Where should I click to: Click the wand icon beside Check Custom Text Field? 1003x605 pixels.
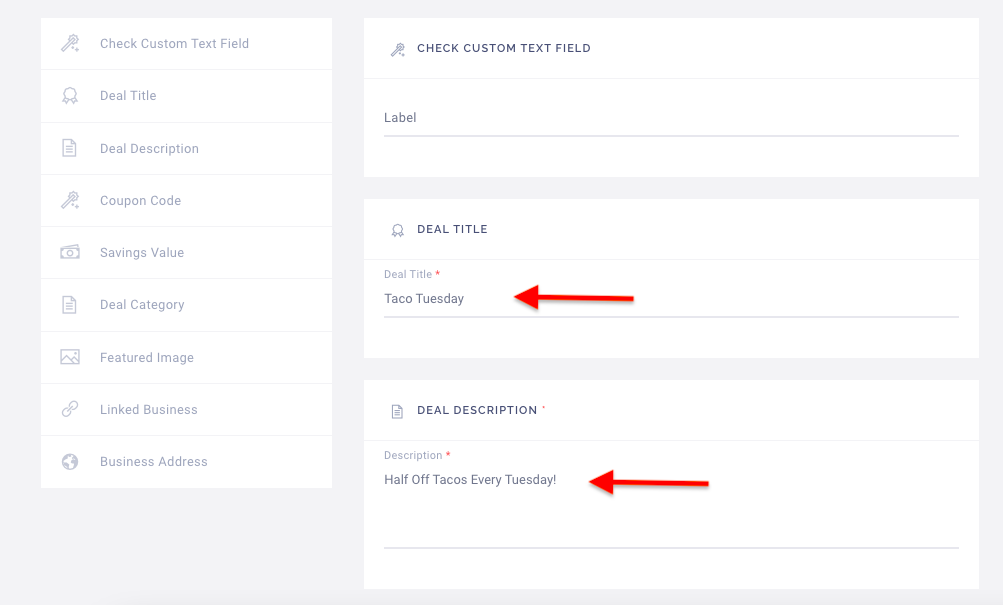click(69, 43)
